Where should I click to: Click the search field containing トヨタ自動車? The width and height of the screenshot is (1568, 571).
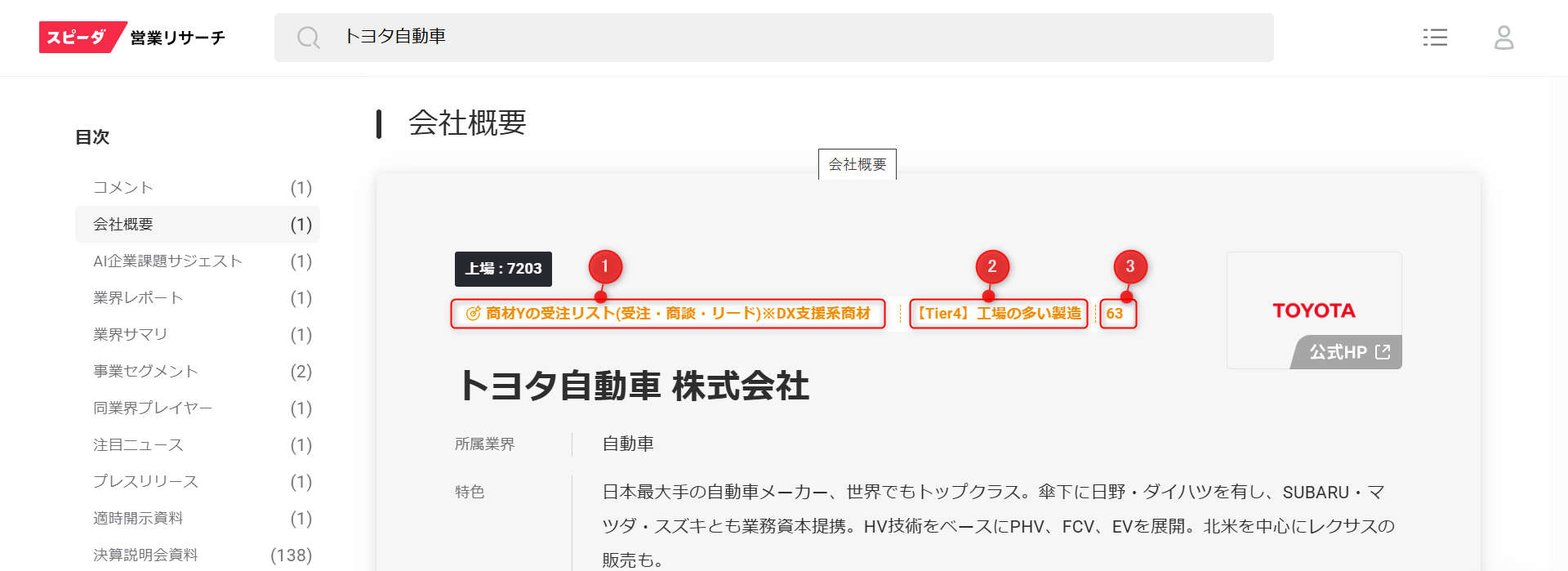tap(784, 38)
